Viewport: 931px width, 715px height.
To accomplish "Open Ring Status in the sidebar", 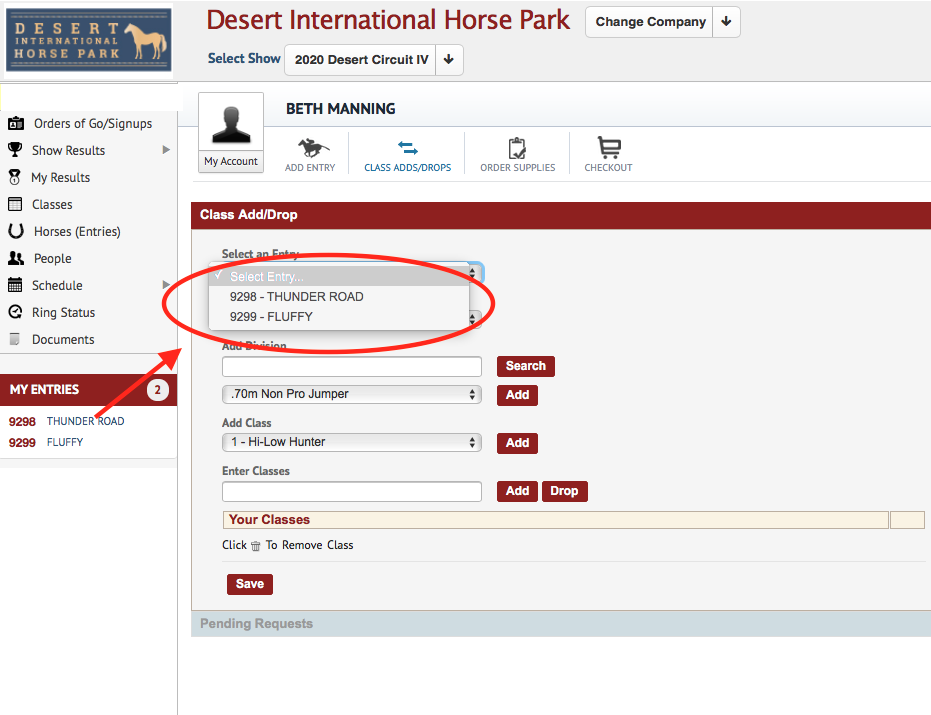I will (63, 312).
